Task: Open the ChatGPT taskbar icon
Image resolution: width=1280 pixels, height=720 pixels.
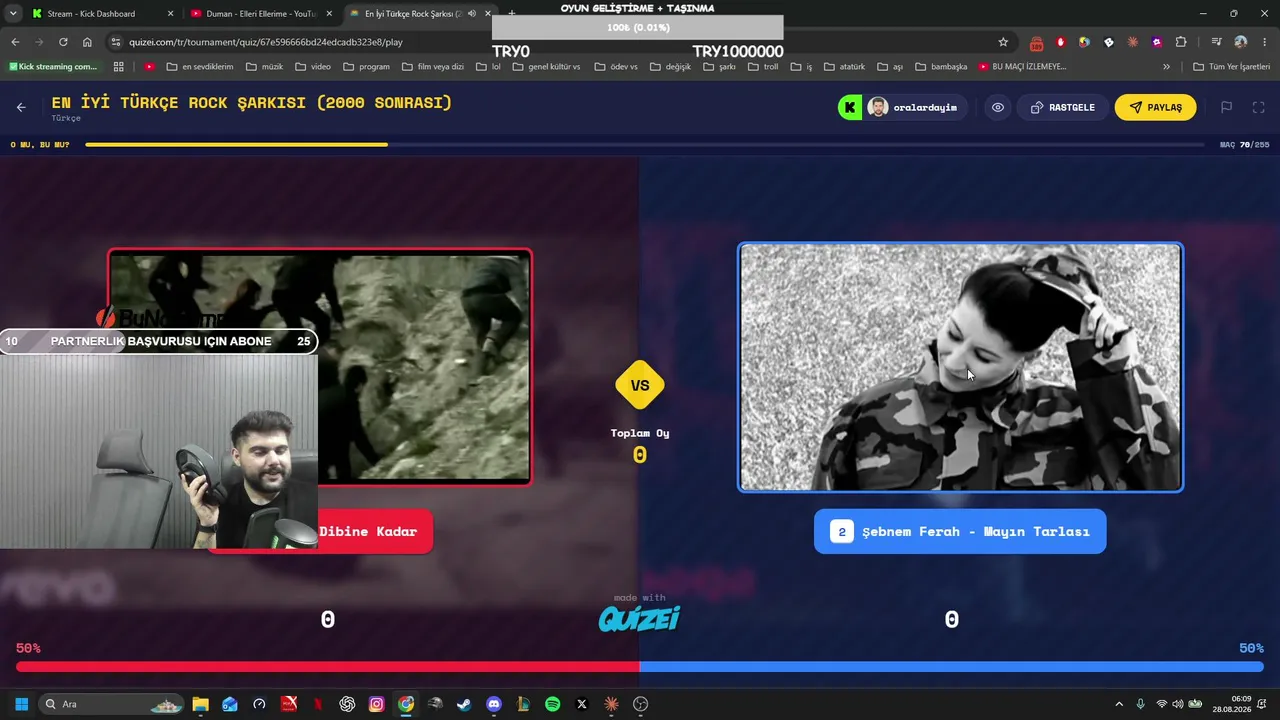Action: click(x=347, y=704)
